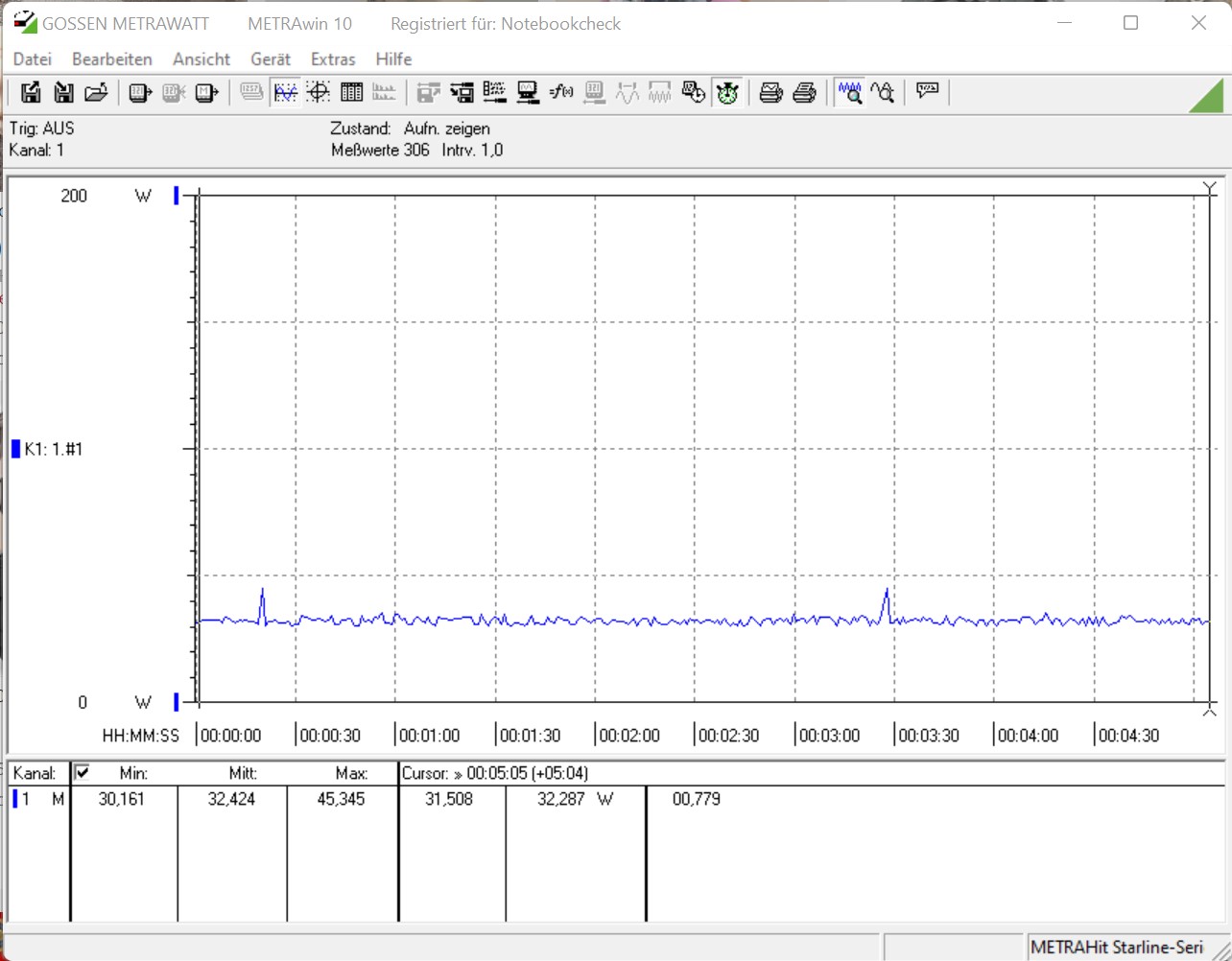Click the cursor value 32,287 W
Screen dimensions: 1232x961
click(575, 799)
